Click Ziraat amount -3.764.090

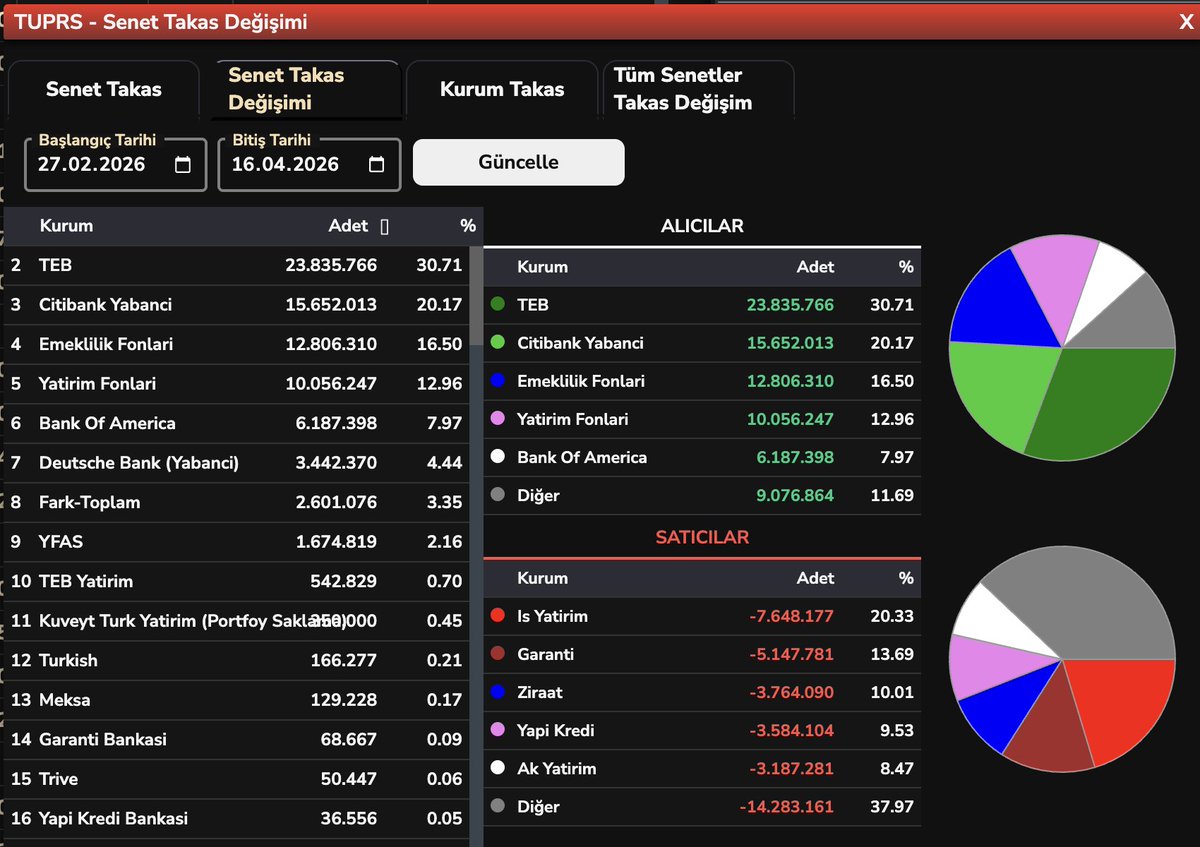click(x=791, y=692)
